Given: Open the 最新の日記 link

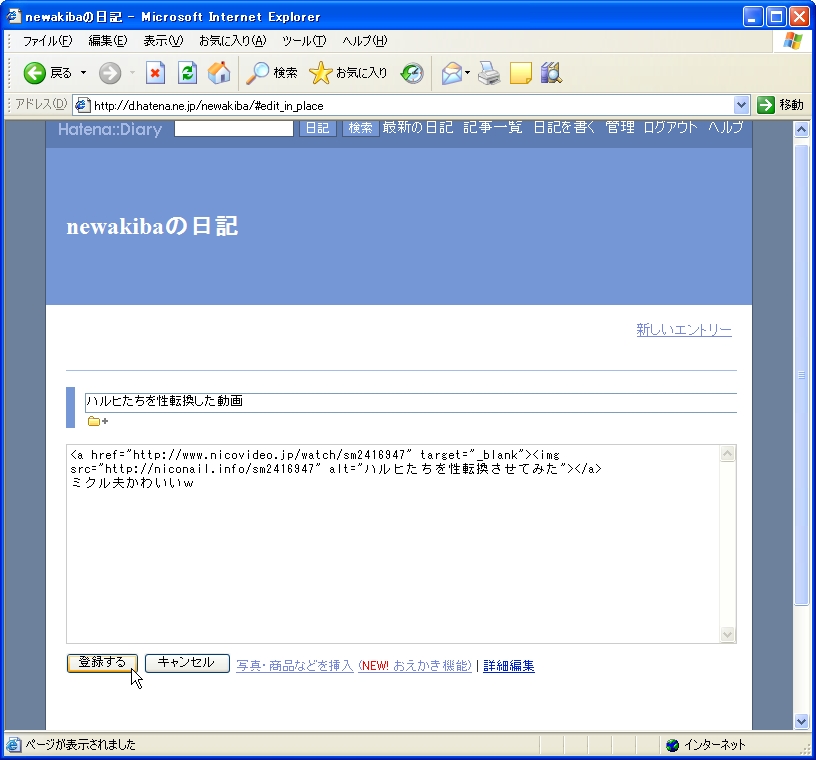Looking at the screenshot, I should click(417, 128).
